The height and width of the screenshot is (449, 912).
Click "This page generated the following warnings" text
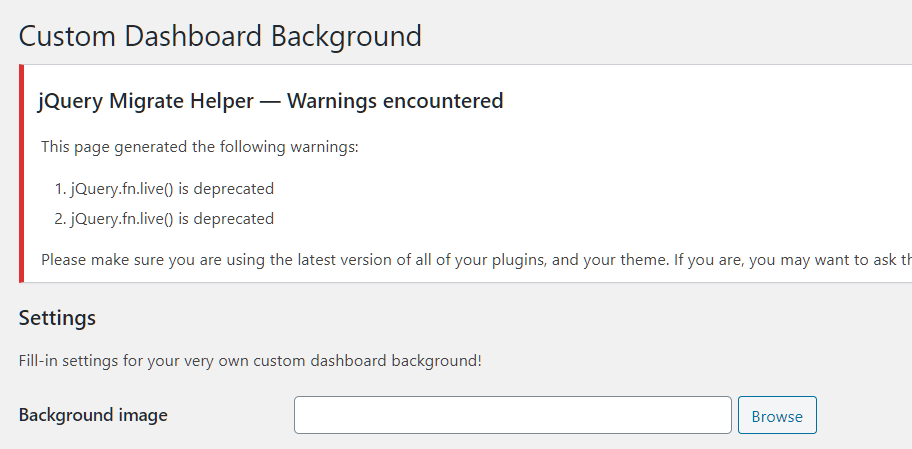[199, 147]
